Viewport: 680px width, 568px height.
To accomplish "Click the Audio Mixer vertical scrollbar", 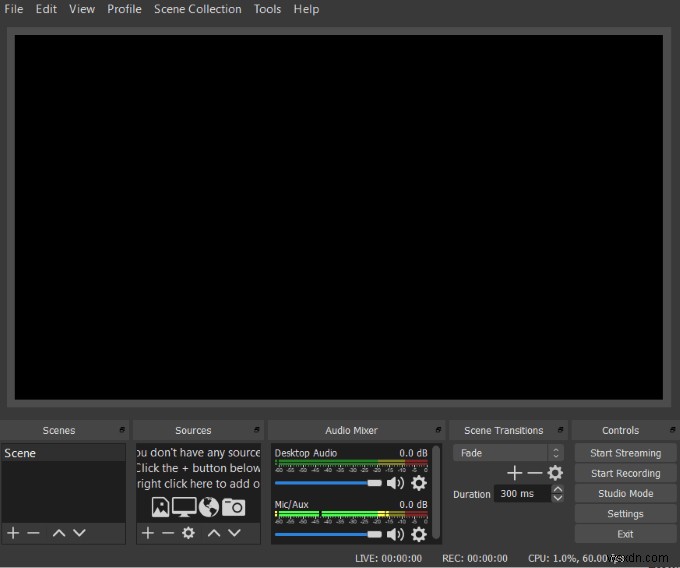I will pyautogui.click(x=436, y=493).
